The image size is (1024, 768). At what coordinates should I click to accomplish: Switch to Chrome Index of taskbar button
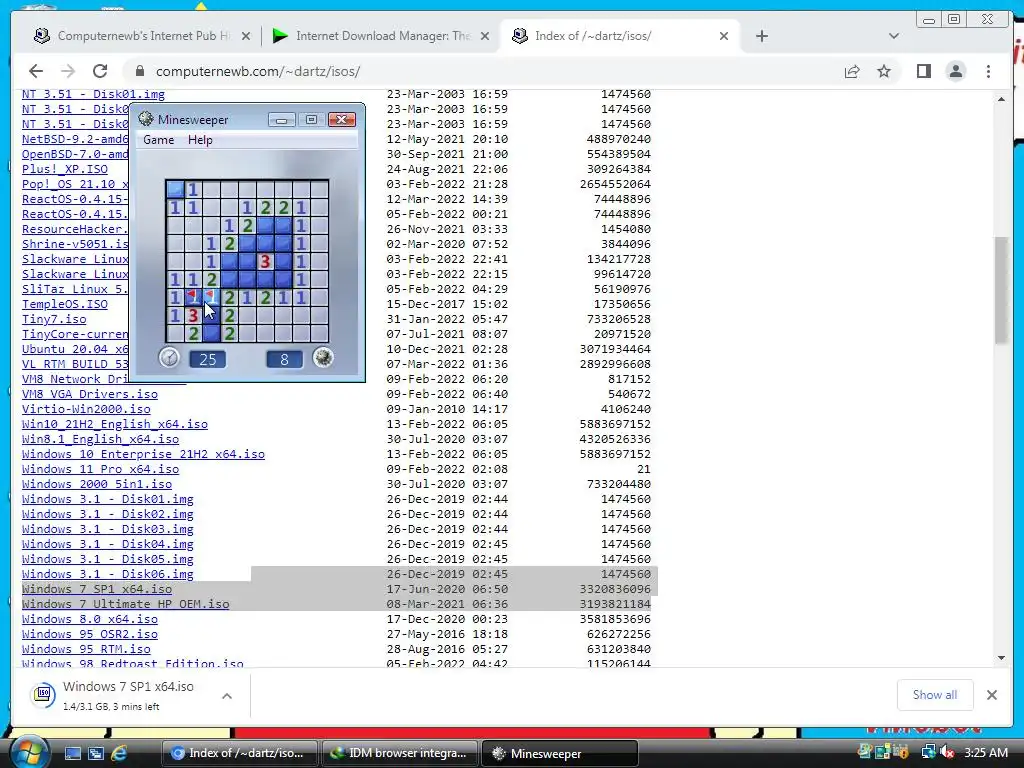click(240, 753)
